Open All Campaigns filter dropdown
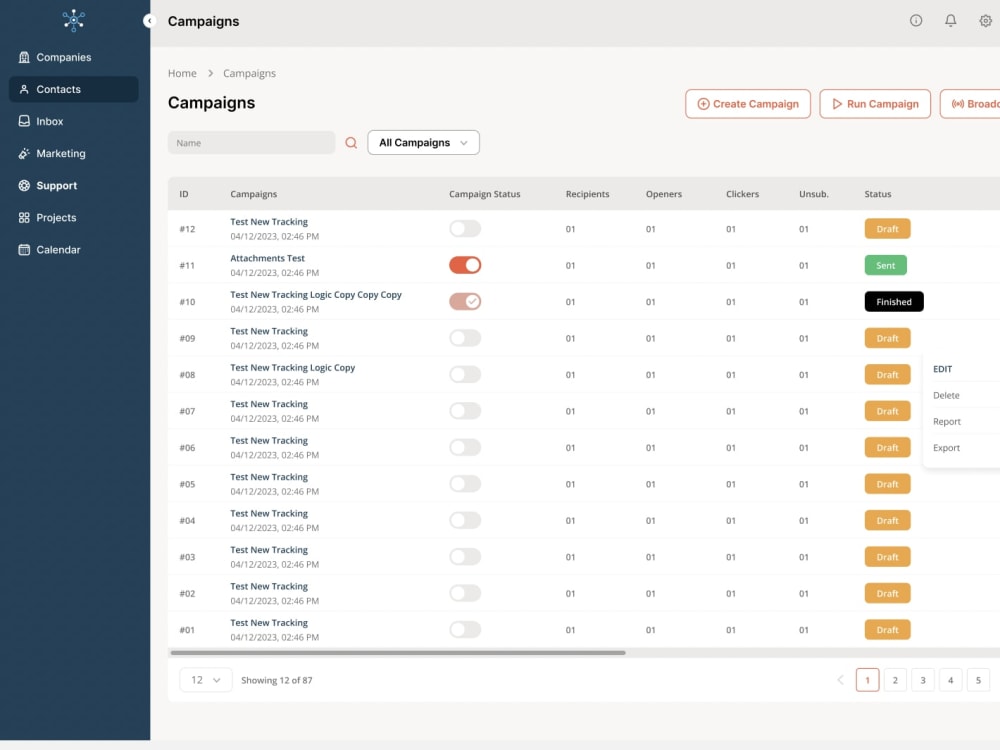This screenshot has height=750, width=1000. coord(423,143)
